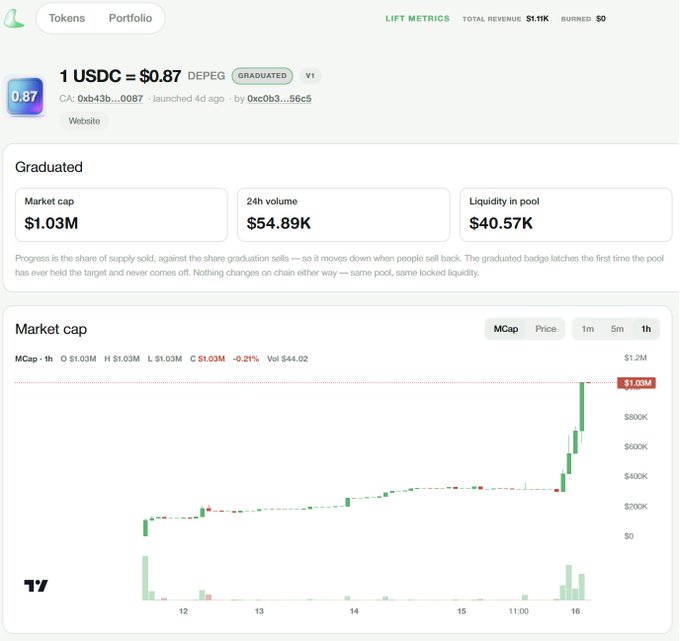The image size is (680, 641).
Task: Click the green fin logo icon
Action: pyautogui.click(x=14, y=19)
